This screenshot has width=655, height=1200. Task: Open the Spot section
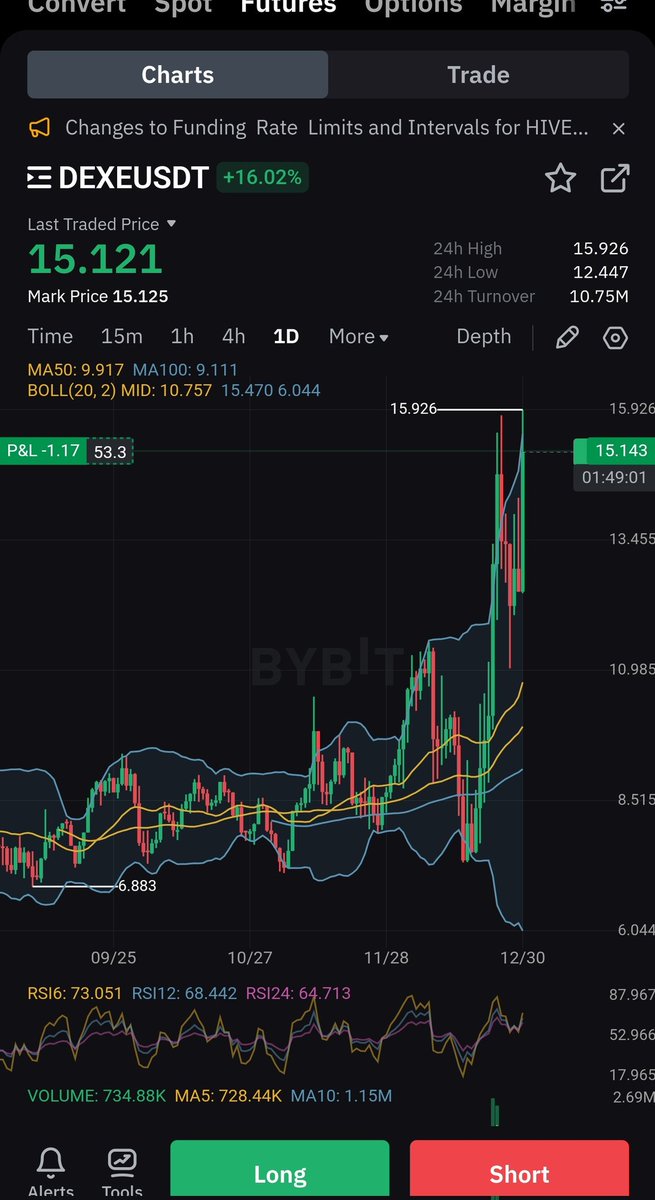click(x=184, y=5)
